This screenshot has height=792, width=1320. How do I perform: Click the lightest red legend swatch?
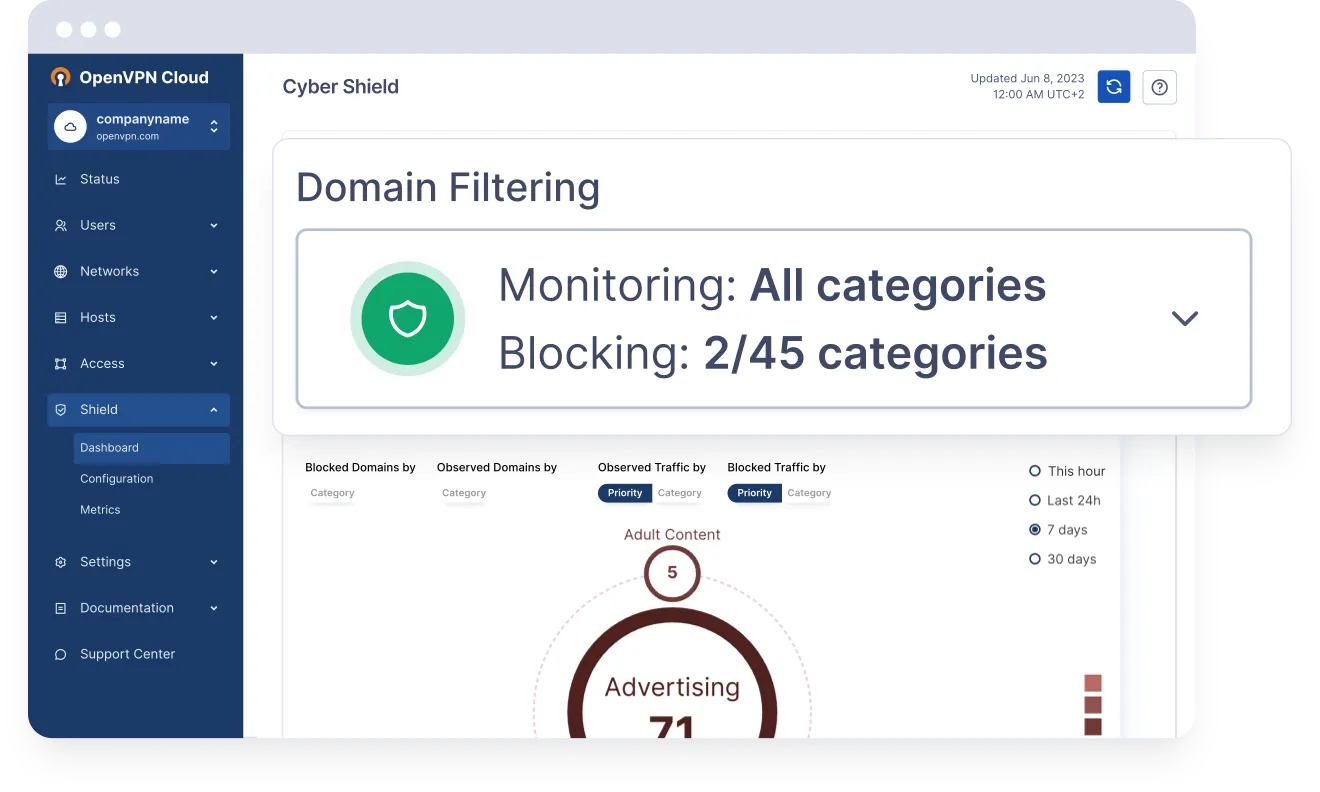pos(1093,683)
